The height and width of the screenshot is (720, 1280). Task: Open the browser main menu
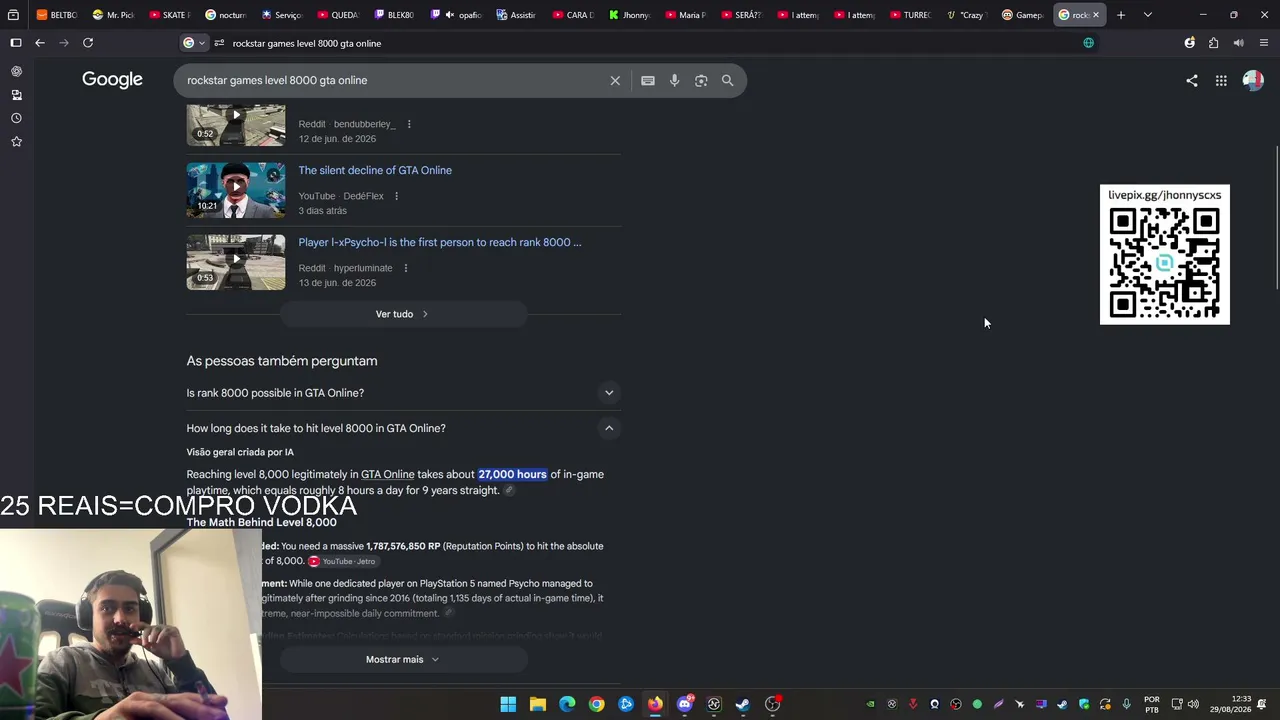point(1264,43)
